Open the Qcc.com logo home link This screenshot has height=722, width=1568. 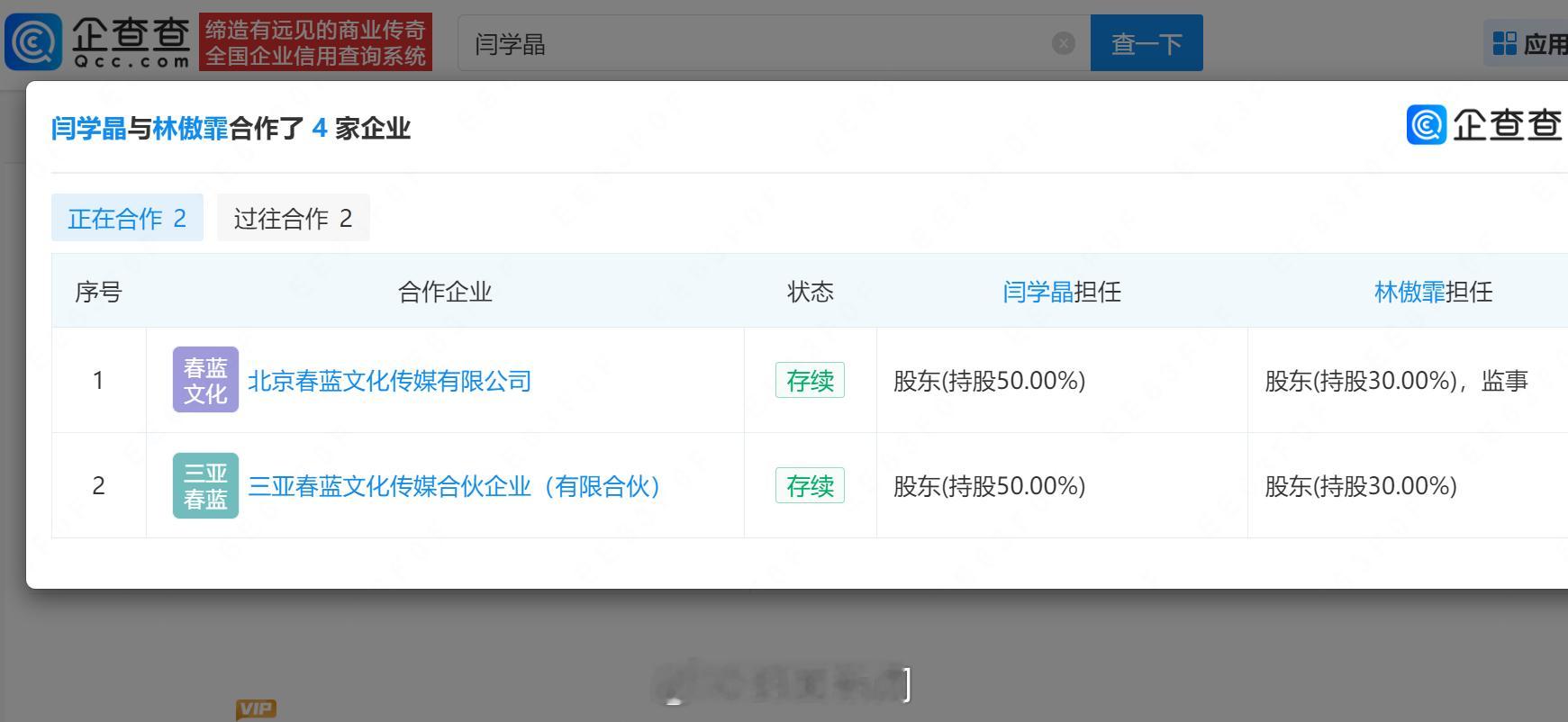click(97, 41)
